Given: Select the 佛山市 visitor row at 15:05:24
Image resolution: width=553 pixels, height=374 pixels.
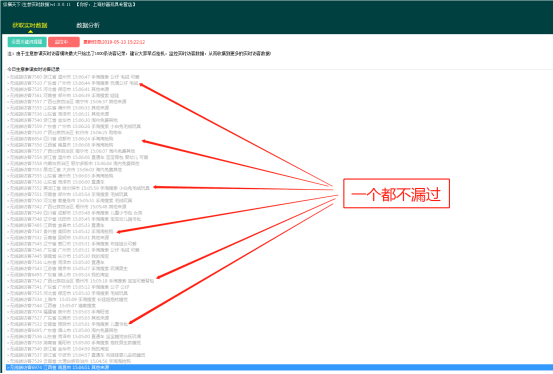Looking at the screenshot, I should tap(58, 275).
